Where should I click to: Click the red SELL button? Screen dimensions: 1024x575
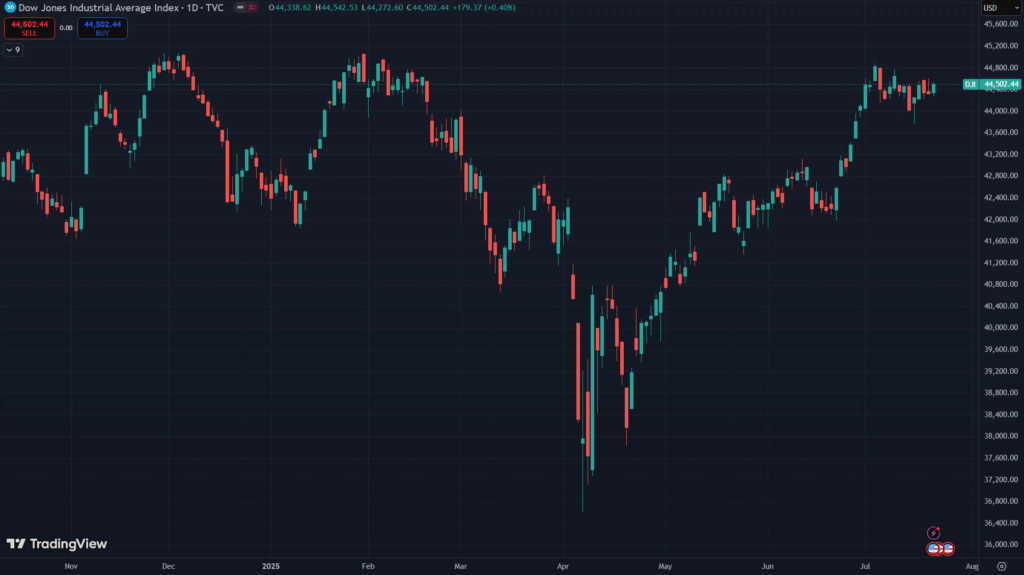coord(28,28)
